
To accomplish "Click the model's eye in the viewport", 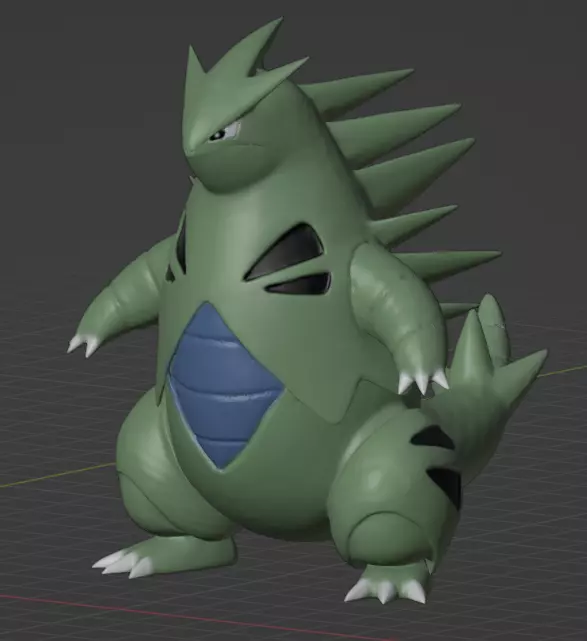I will pos(223,133).
